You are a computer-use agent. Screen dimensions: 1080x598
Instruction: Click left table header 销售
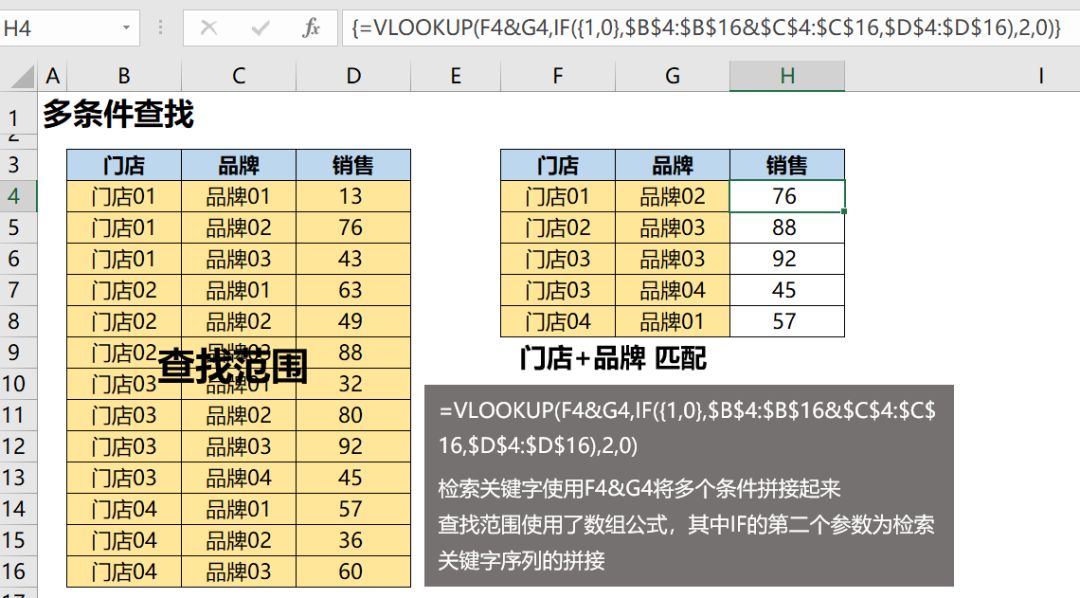coord(353,165)
